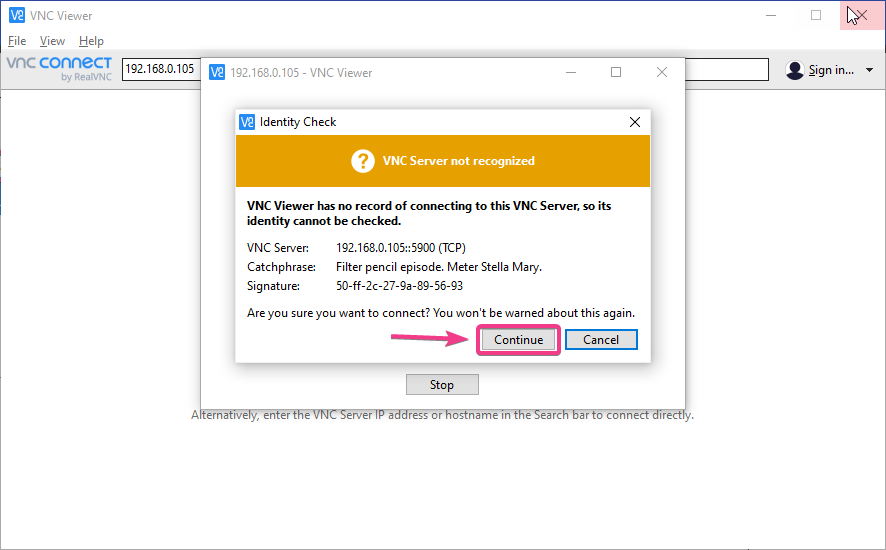886x550 pixels.
Task: Click the 192.168.0.105 connection window icon
Action: 217,72
